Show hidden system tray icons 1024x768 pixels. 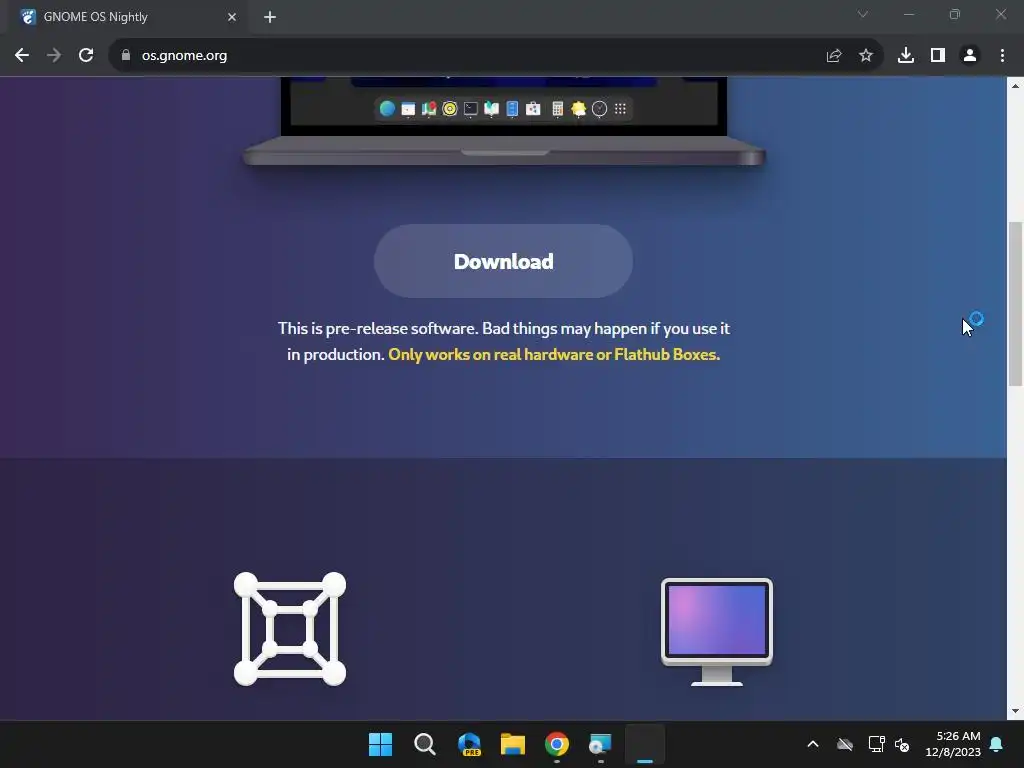click(813, 744)
